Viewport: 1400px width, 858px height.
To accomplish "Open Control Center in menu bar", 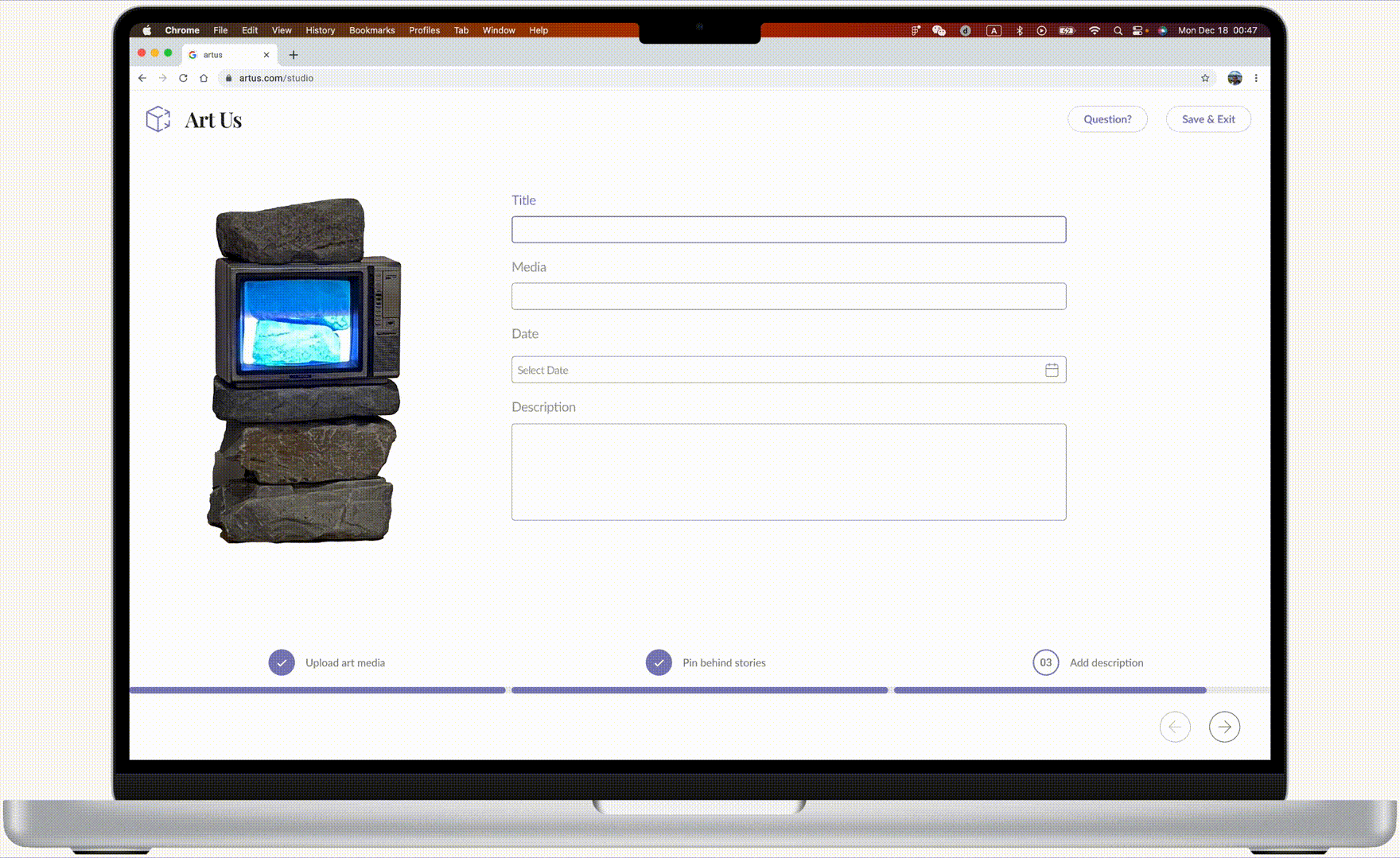I will (x=1139, y=30).
